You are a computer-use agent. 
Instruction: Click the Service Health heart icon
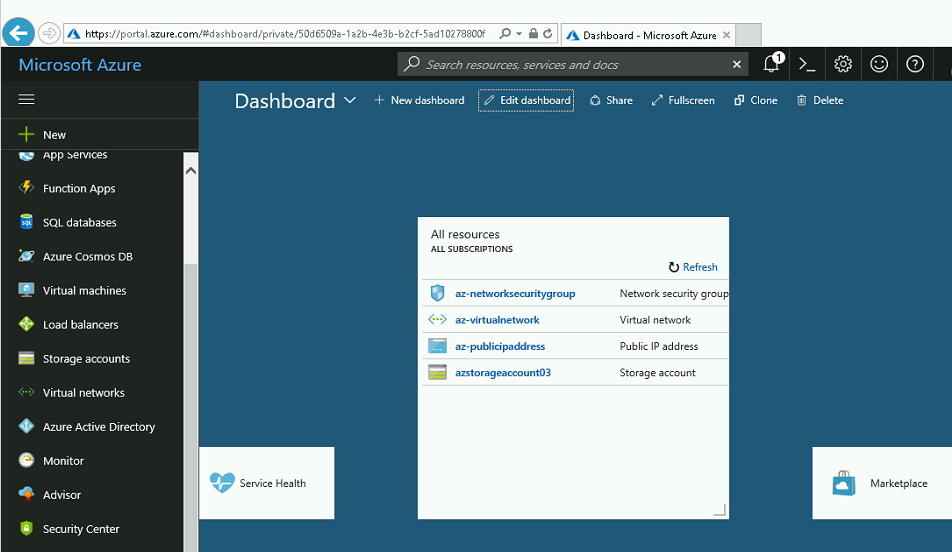click(222, 483)
